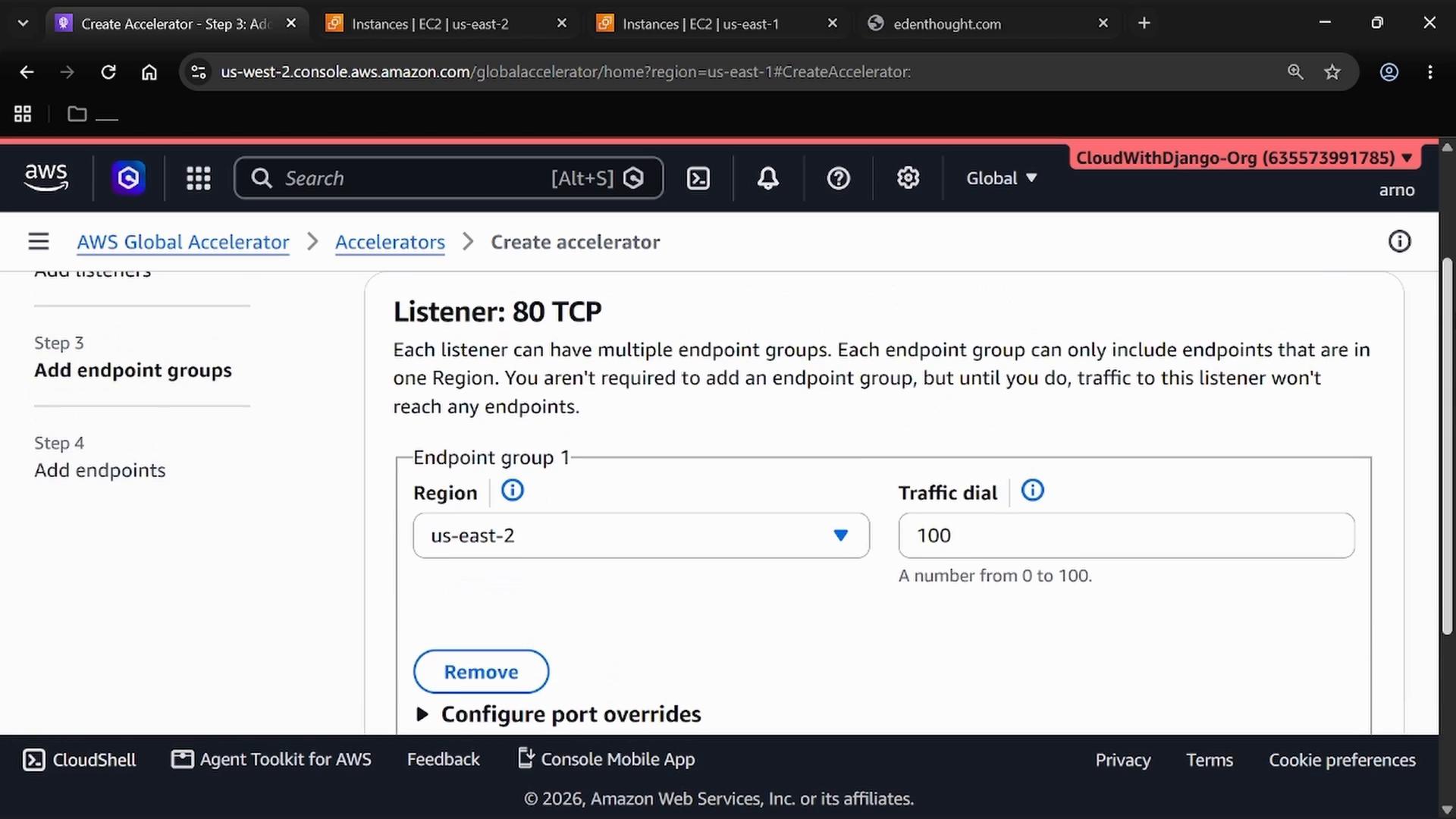Open the Chrome three-dot menu
Viewport: 1456px width, 819px height.
tap(1430, 72)
